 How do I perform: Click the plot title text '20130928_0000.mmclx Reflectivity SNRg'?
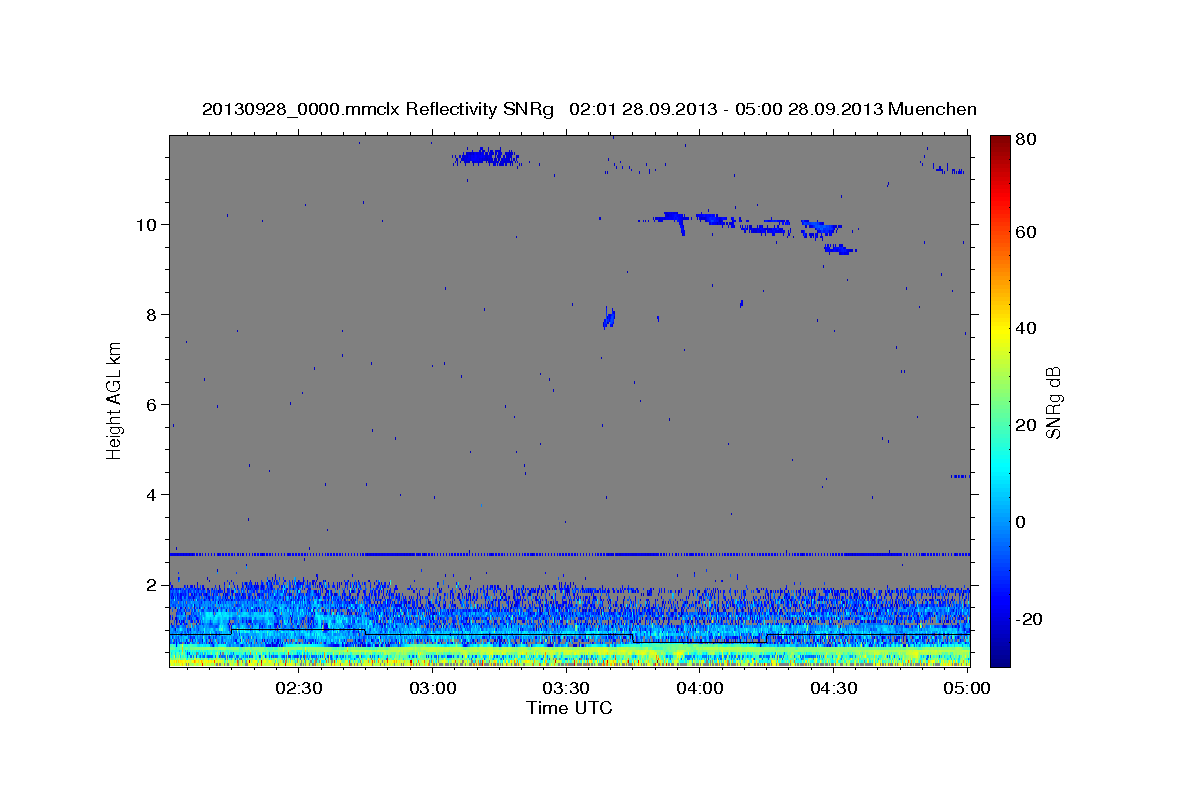point(378,109)
